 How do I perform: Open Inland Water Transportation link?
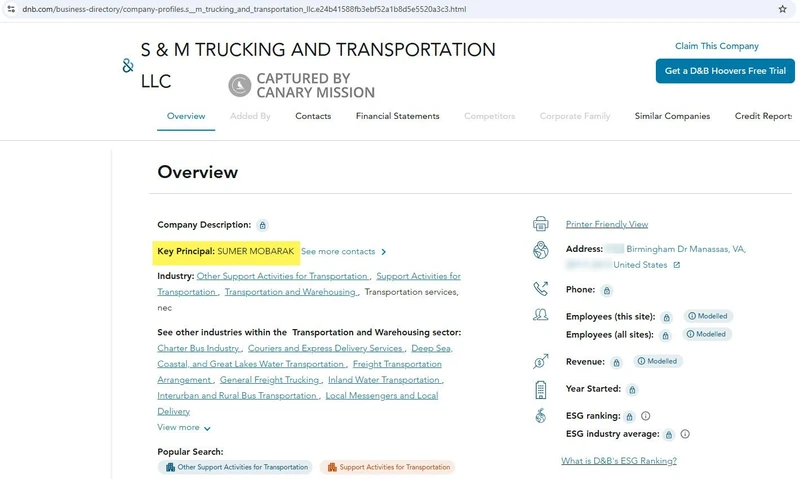384,380
